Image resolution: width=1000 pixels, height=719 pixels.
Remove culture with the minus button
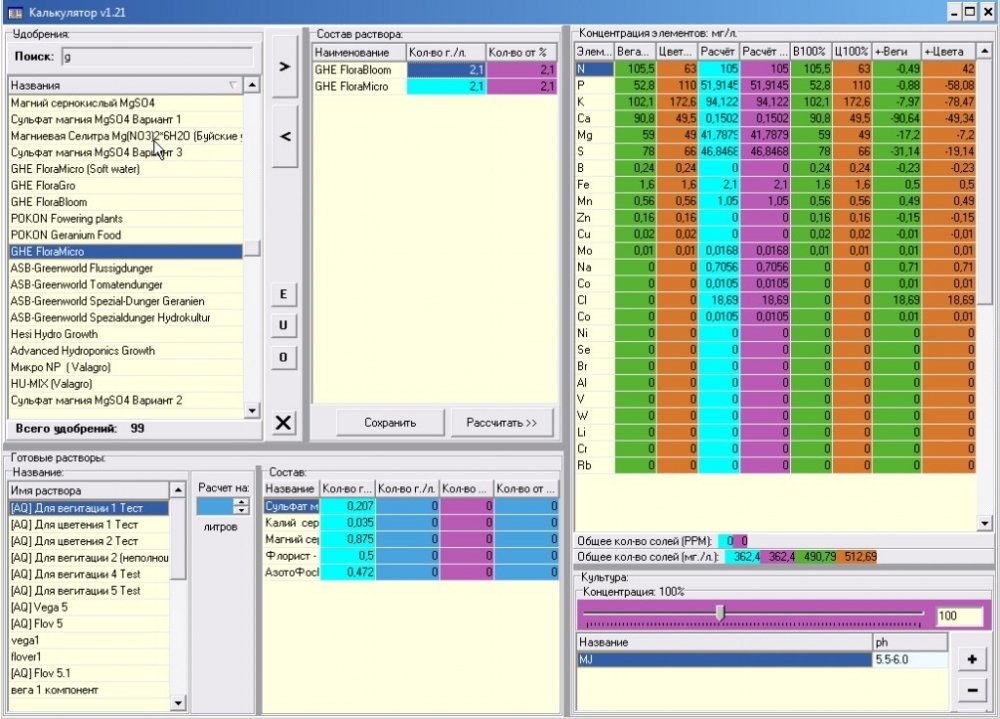[972, 690]
